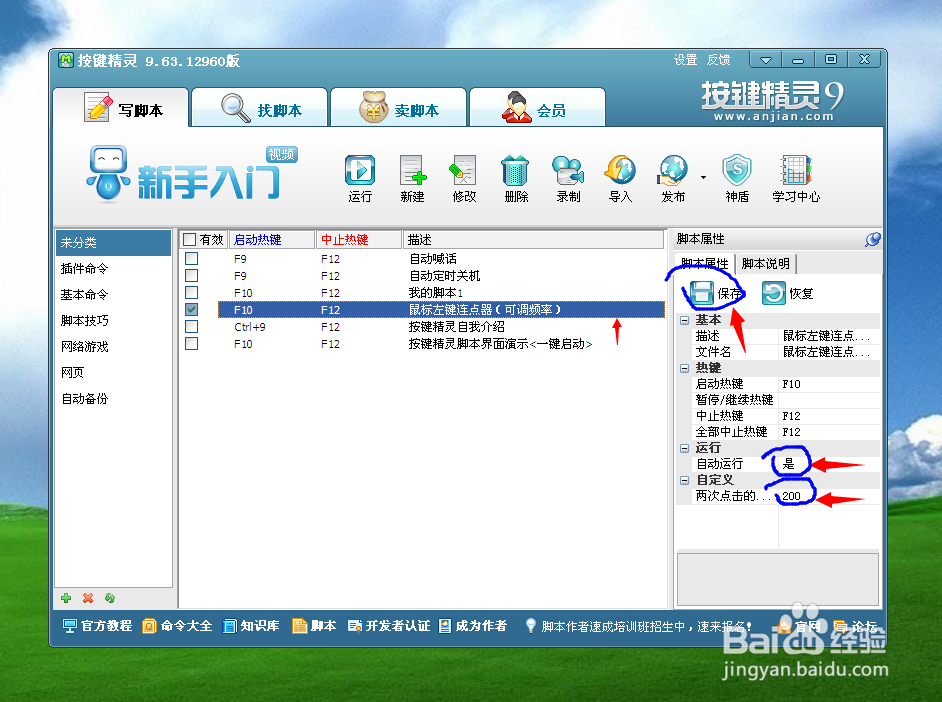Check the box for 自动喊话 script
The height and width of the screenshot is (702, 942).
coord(191,259)
